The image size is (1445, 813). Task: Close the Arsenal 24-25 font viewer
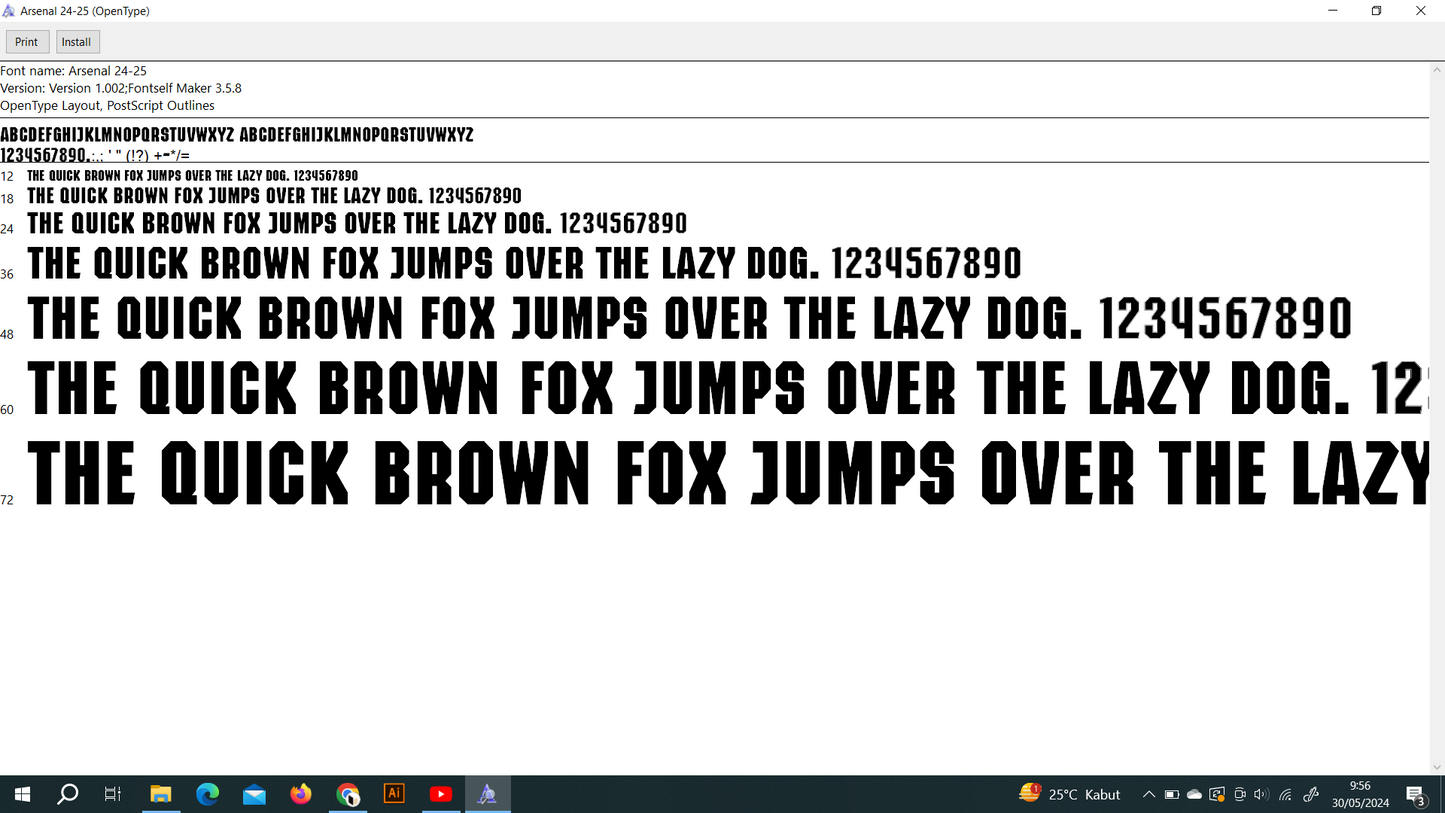(x=1421, y=11)
